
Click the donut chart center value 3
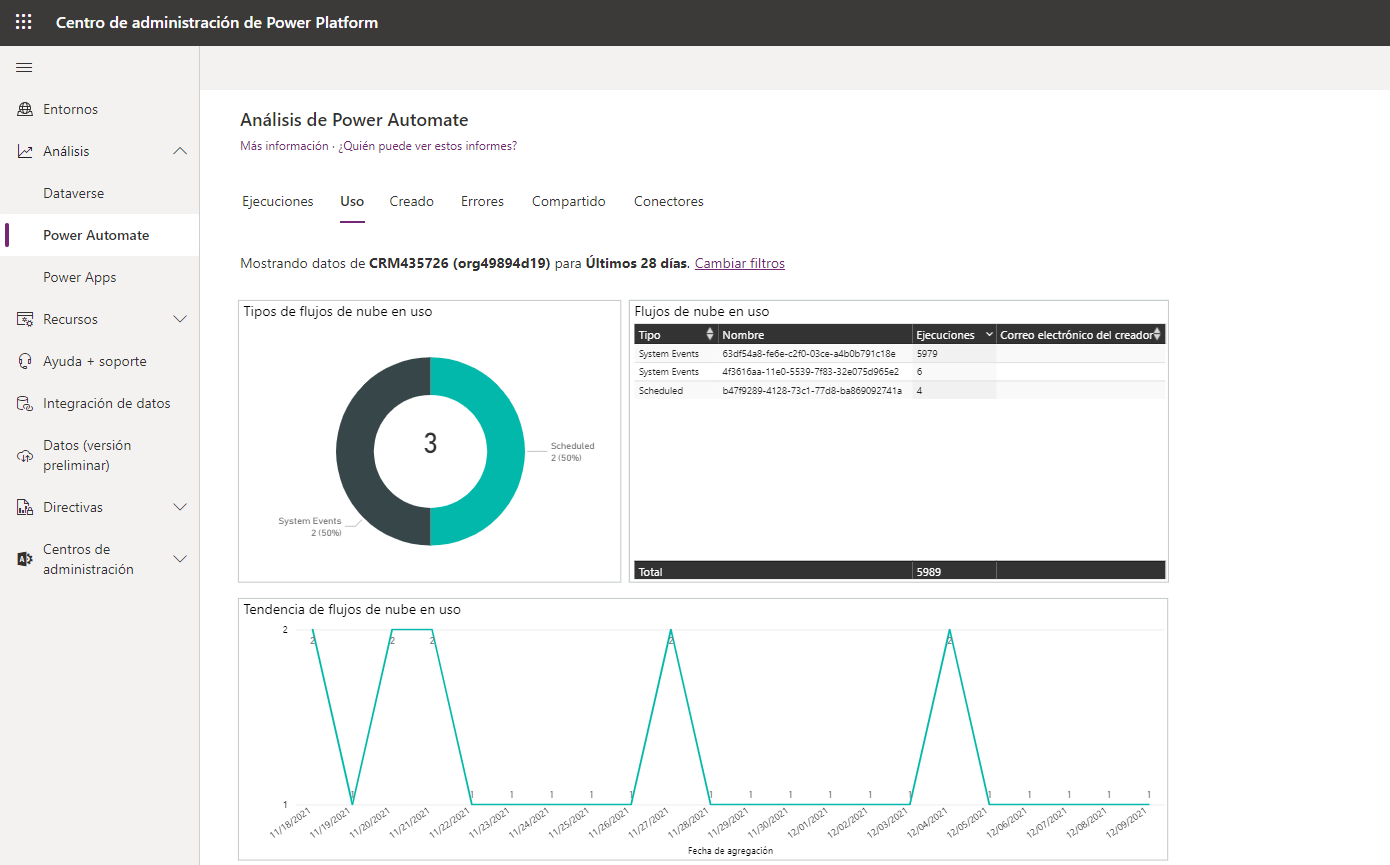(430, 443)
